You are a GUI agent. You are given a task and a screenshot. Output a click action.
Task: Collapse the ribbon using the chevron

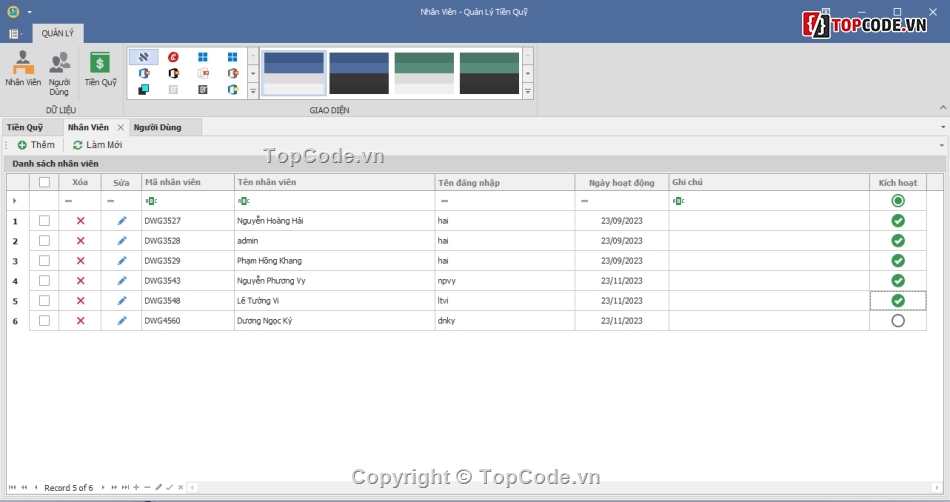coord(941,107)
